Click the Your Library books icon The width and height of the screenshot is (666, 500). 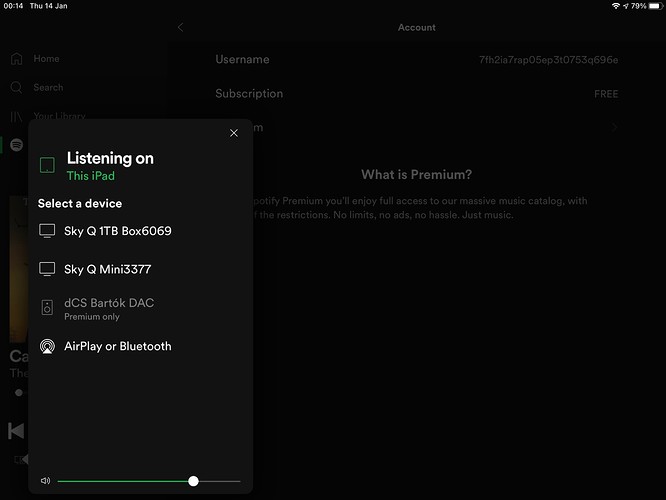click(17, 116)
